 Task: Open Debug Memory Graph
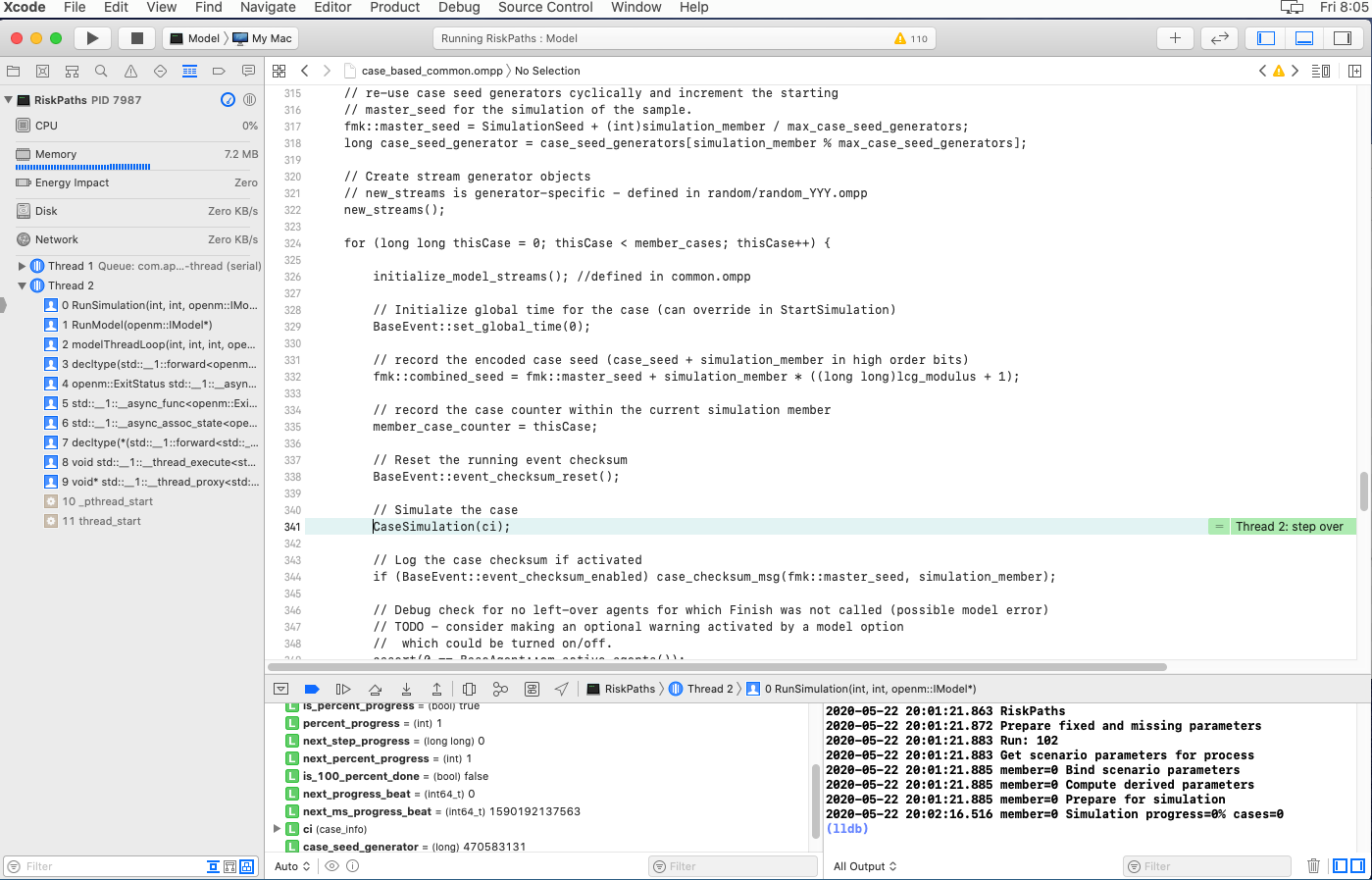click(500, 690)
